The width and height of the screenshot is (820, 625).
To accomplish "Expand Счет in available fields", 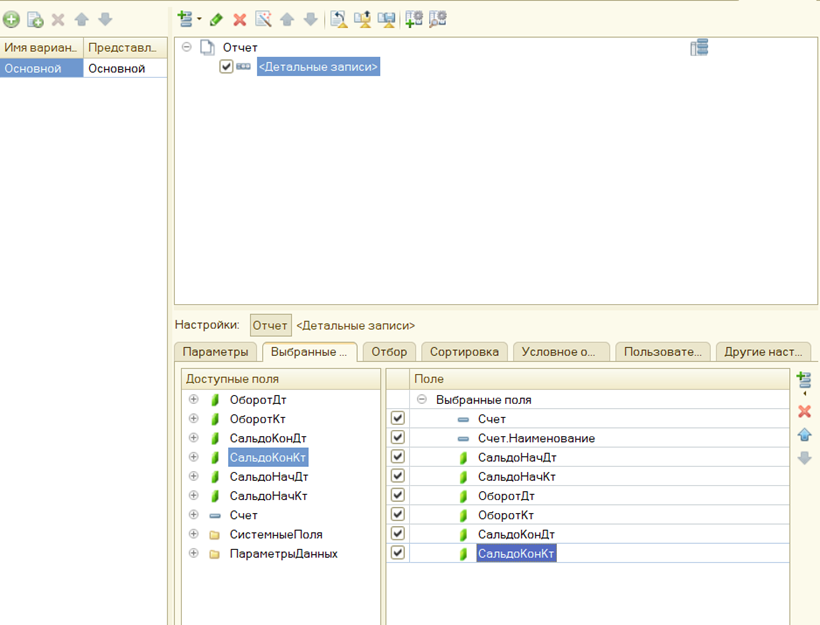I will 193,515.
